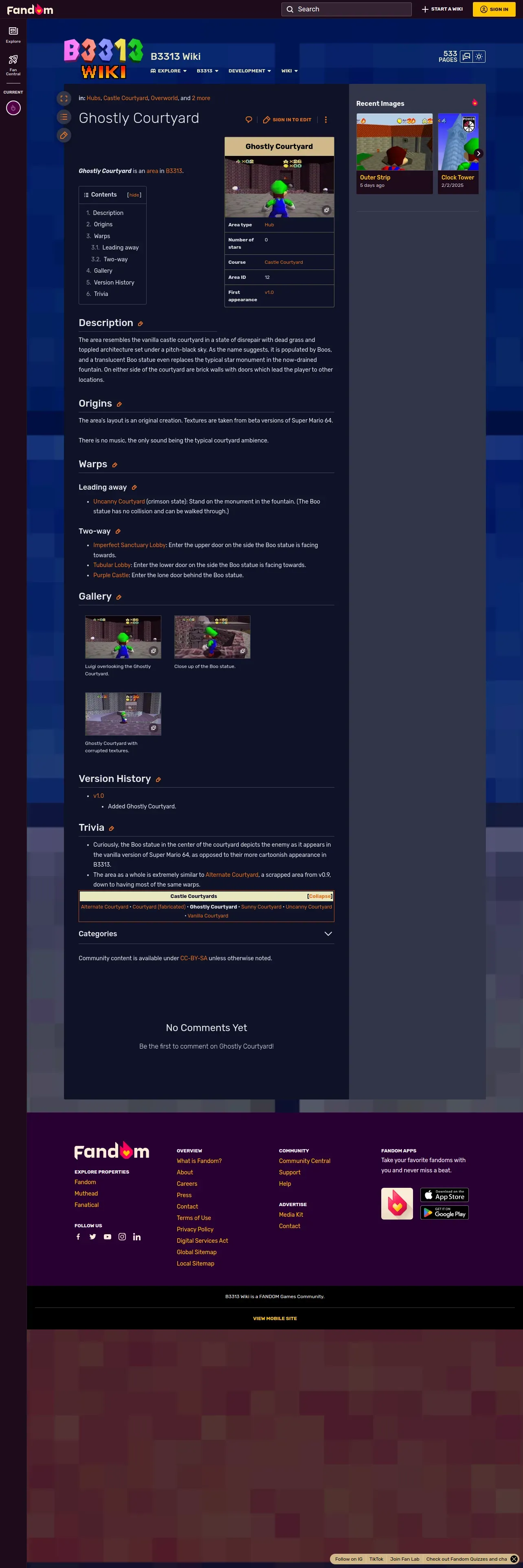Edit the Warps section pencil icon
This screenshot has width=523, height=1568.
click(114, 465)
